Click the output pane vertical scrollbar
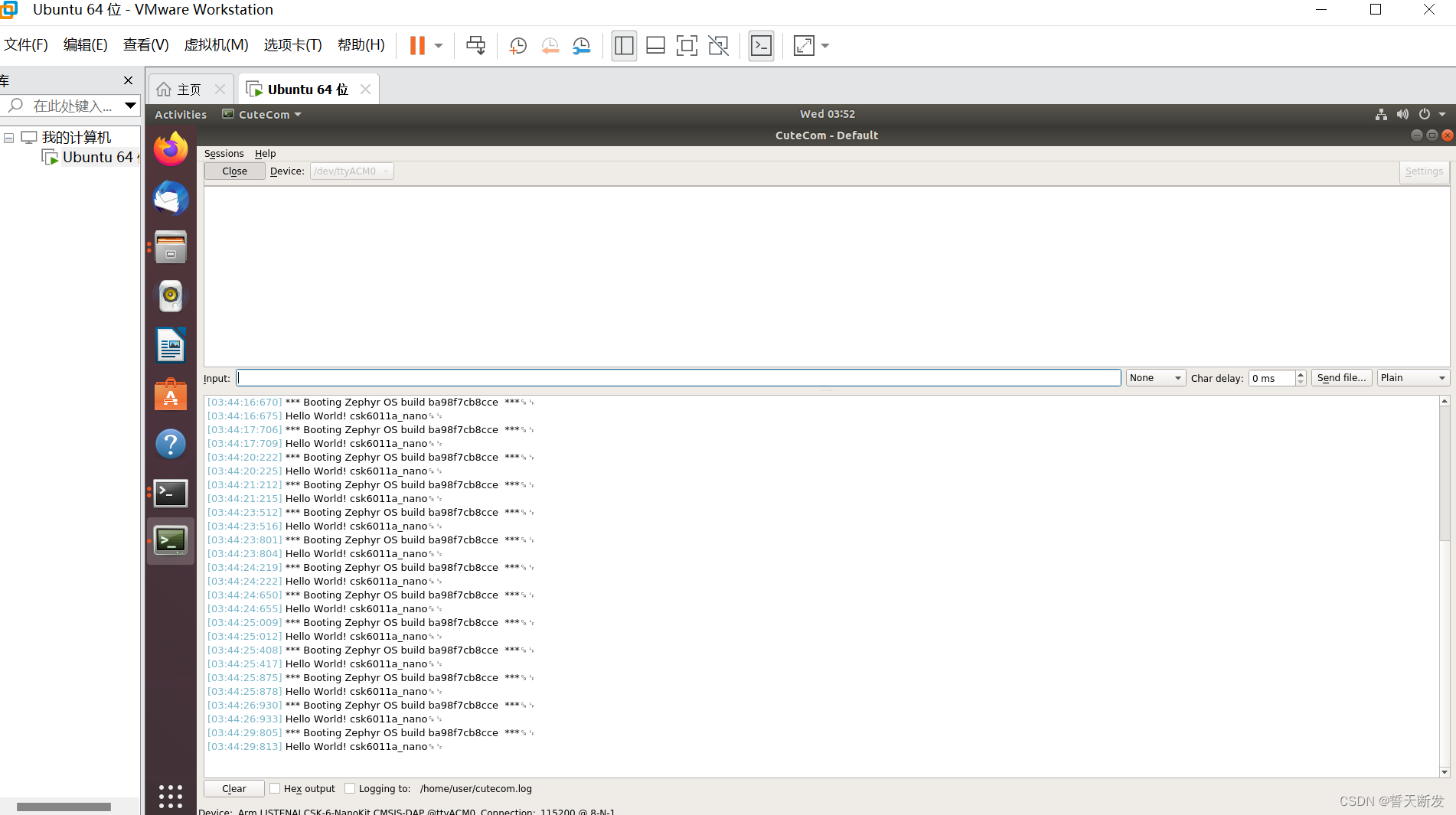 pos(1445,587)
